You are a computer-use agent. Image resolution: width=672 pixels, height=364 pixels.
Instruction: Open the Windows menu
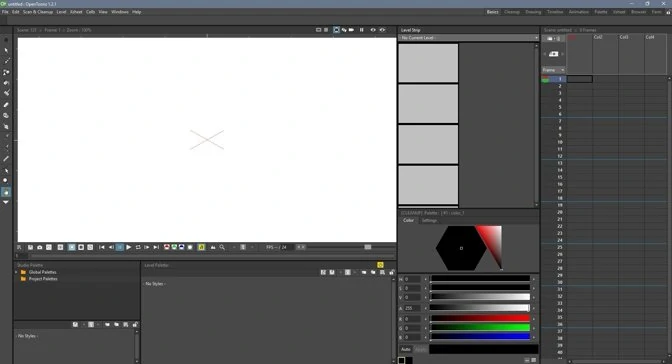click(x=120, y=12)
